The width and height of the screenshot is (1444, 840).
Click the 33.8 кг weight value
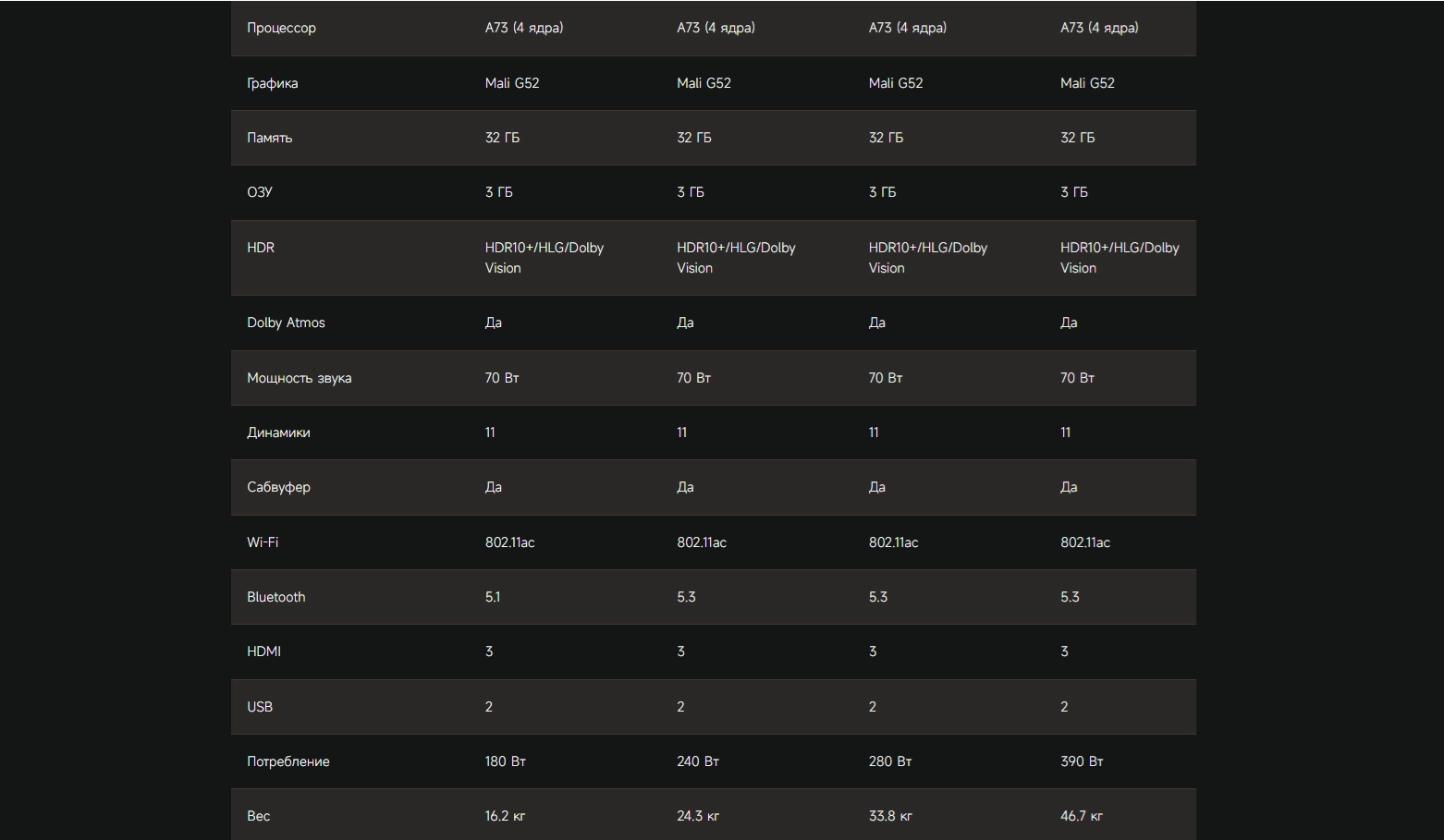(x=890, y=816)
